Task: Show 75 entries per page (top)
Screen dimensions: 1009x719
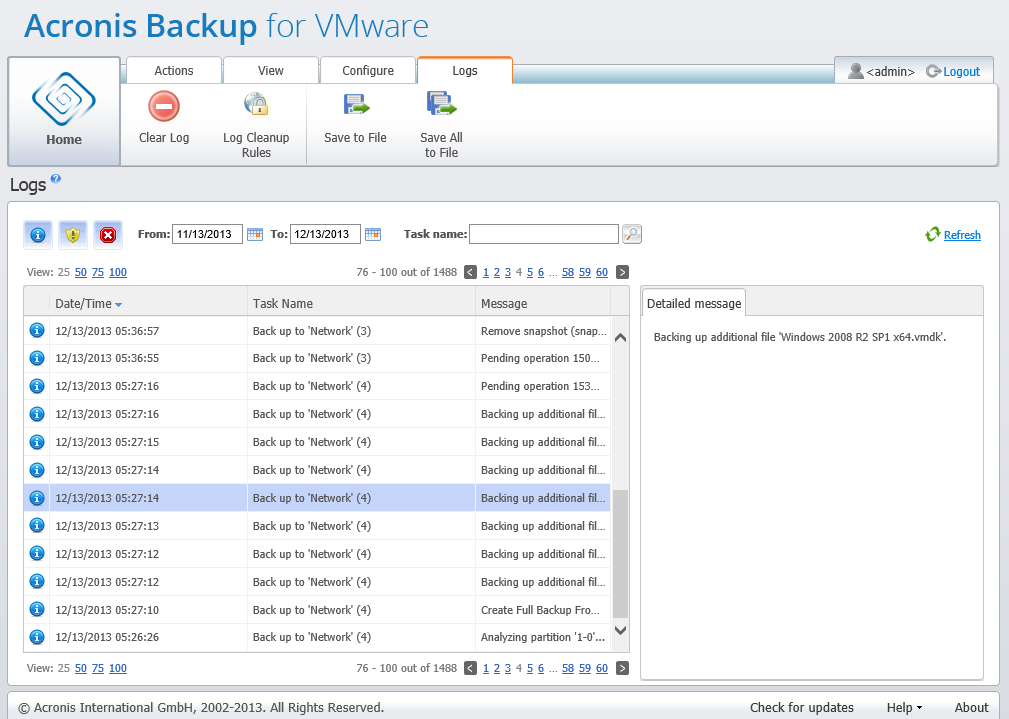Action: pyautogui.click(x=98, y=272)
